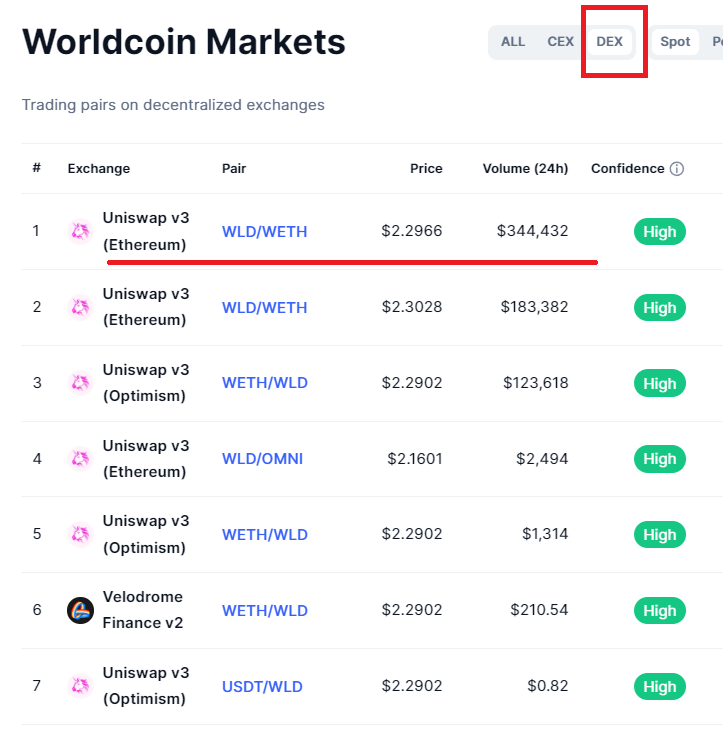Click Velodrome Finance v2 exchange name
This screenshot has height=736, width=723.
(142, 610)
